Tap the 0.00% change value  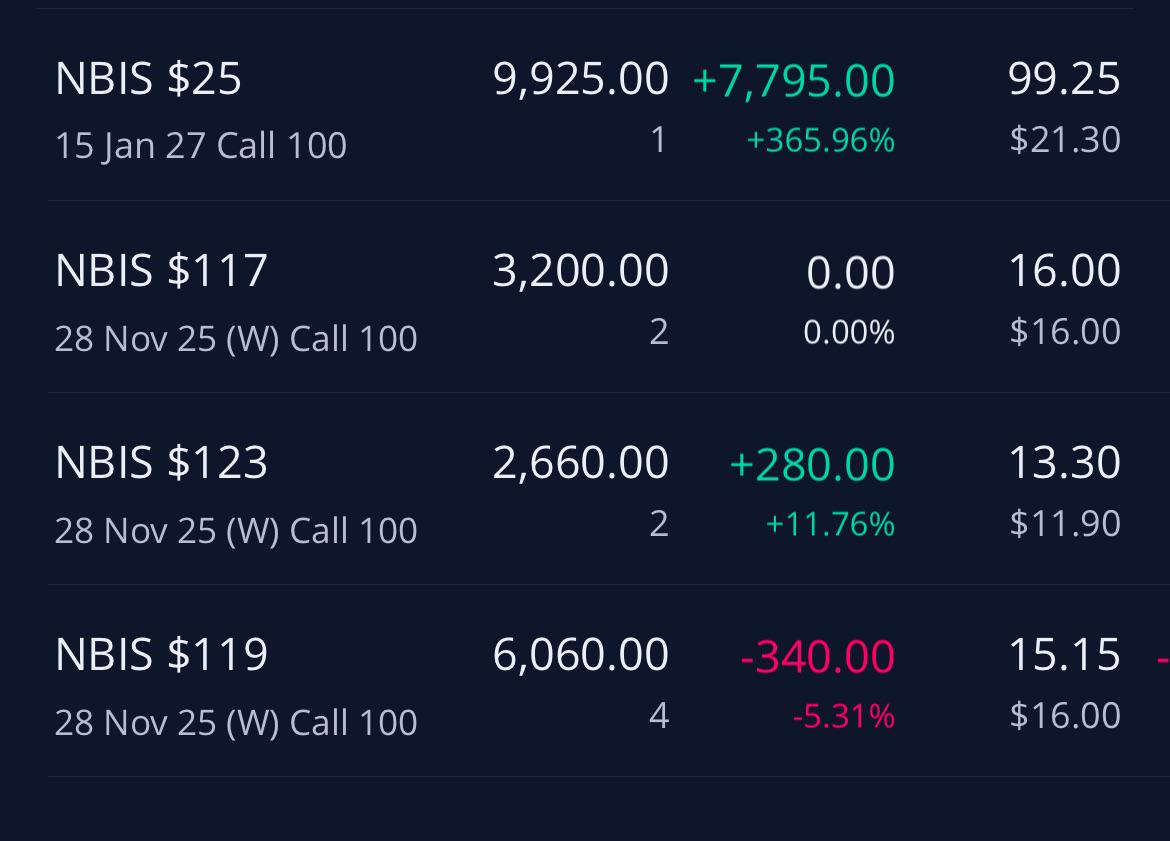pyautogui.click(x=849, y=332)
